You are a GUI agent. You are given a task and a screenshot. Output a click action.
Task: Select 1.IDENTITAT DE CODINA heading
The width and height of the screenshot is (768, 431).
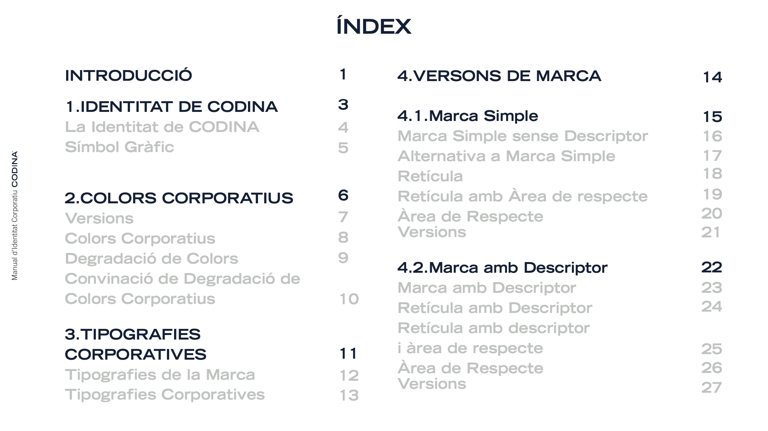coord(171,106)
